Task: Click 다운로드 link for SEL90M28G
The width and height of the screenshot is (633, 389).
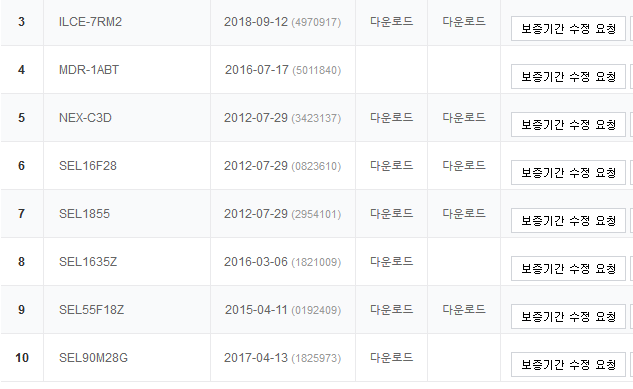Action: pos(391,358)
